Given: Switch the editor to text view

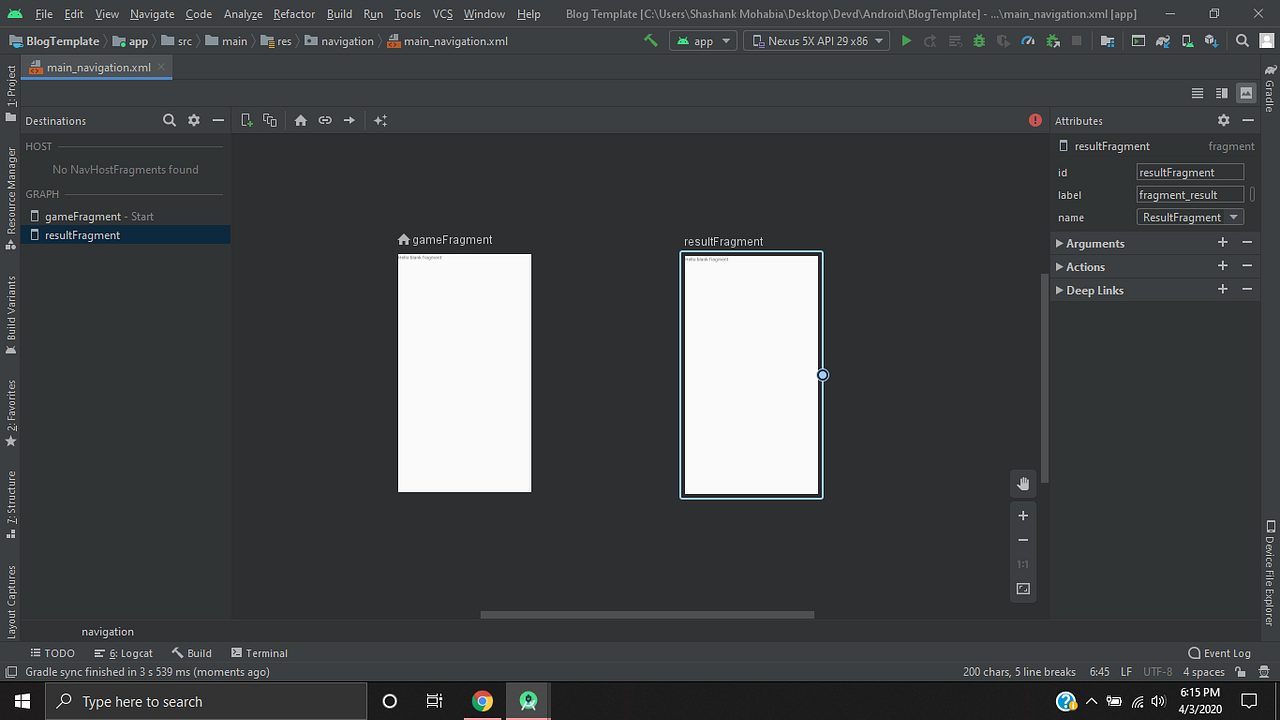Looking at the screenshot, I should [1197, 92].
